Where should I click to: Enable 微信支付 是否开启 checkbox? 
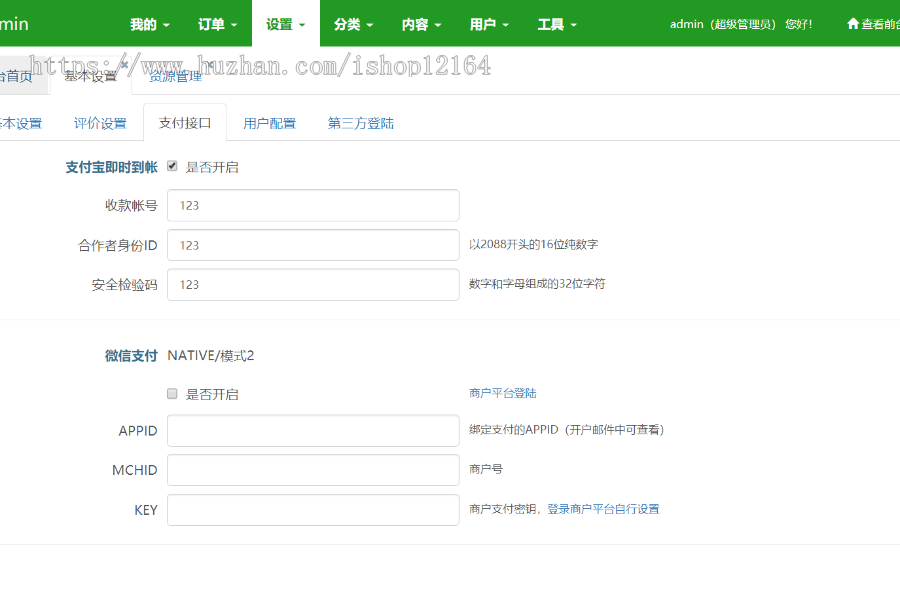tap(172, 393)
